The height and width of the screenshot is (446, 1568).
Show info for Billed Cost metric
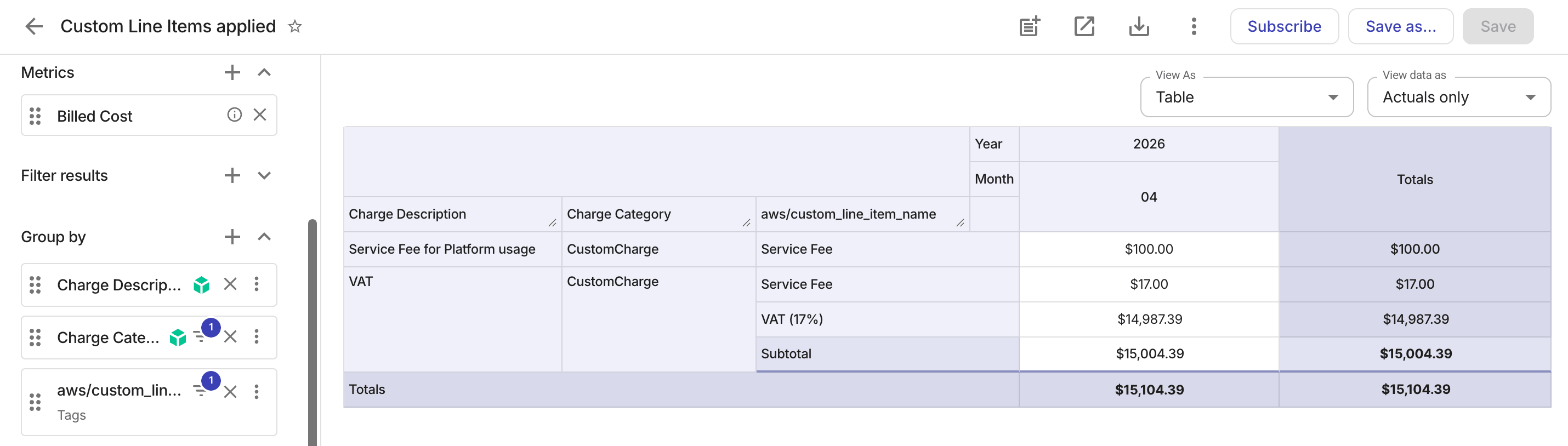click(x=234, y=115)
